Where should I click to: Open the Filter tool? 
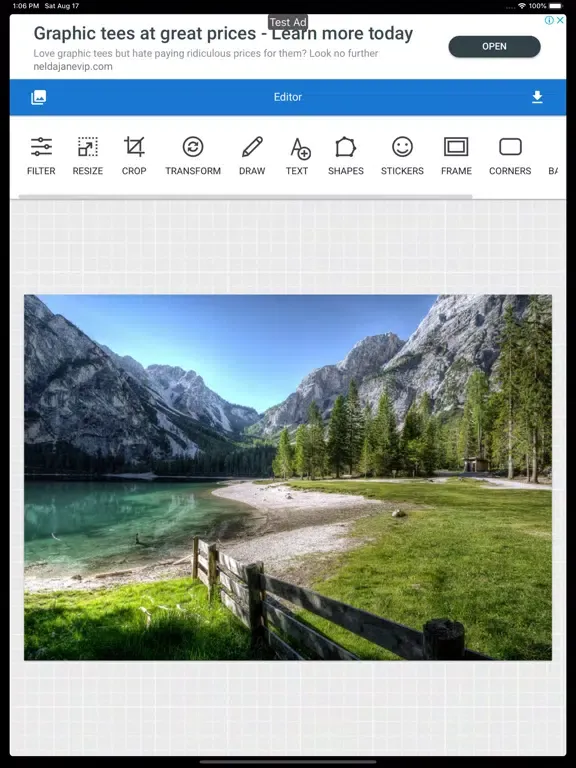(x=41, y=156)
